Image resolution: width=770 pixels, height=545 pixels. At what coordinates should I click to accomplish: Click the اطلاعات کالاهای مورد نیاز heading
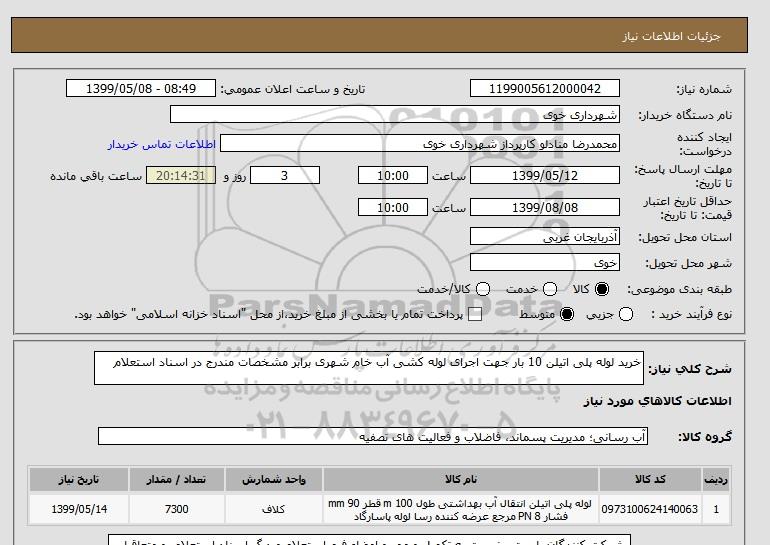(657, 401)
